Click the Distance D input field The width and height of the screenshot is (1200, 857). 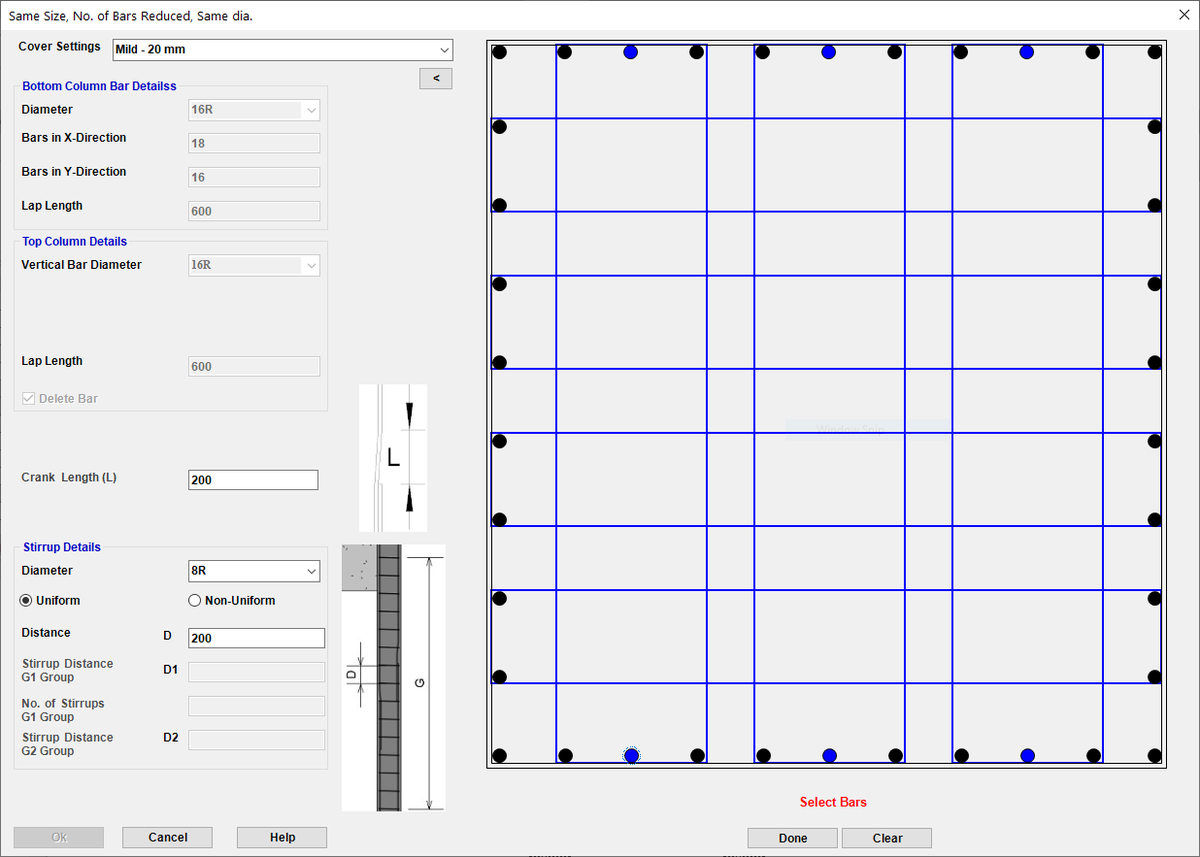(x=256, y=638)
